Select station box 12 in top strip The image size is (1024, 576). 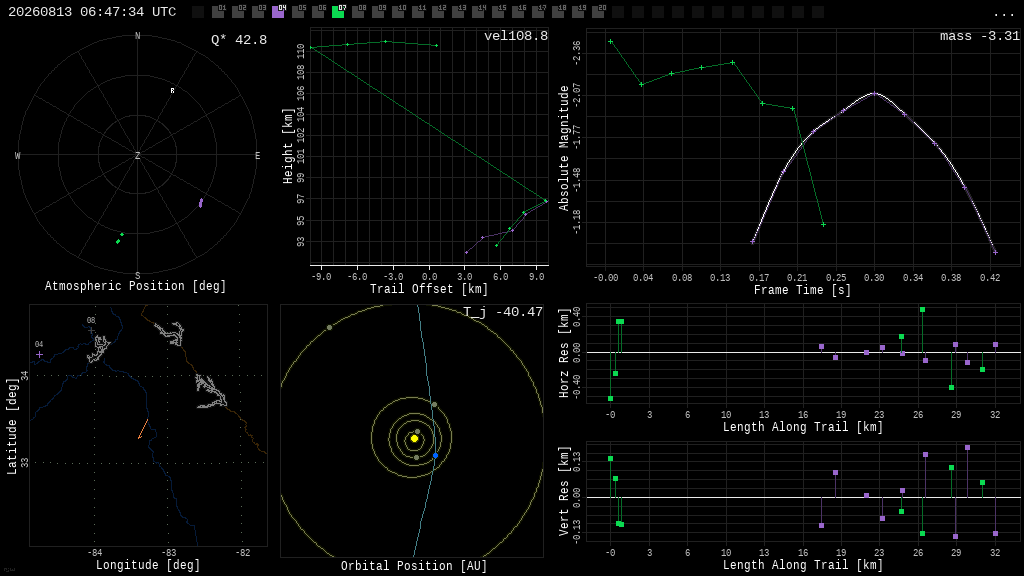pyautogui.click(x=438, y=12)
